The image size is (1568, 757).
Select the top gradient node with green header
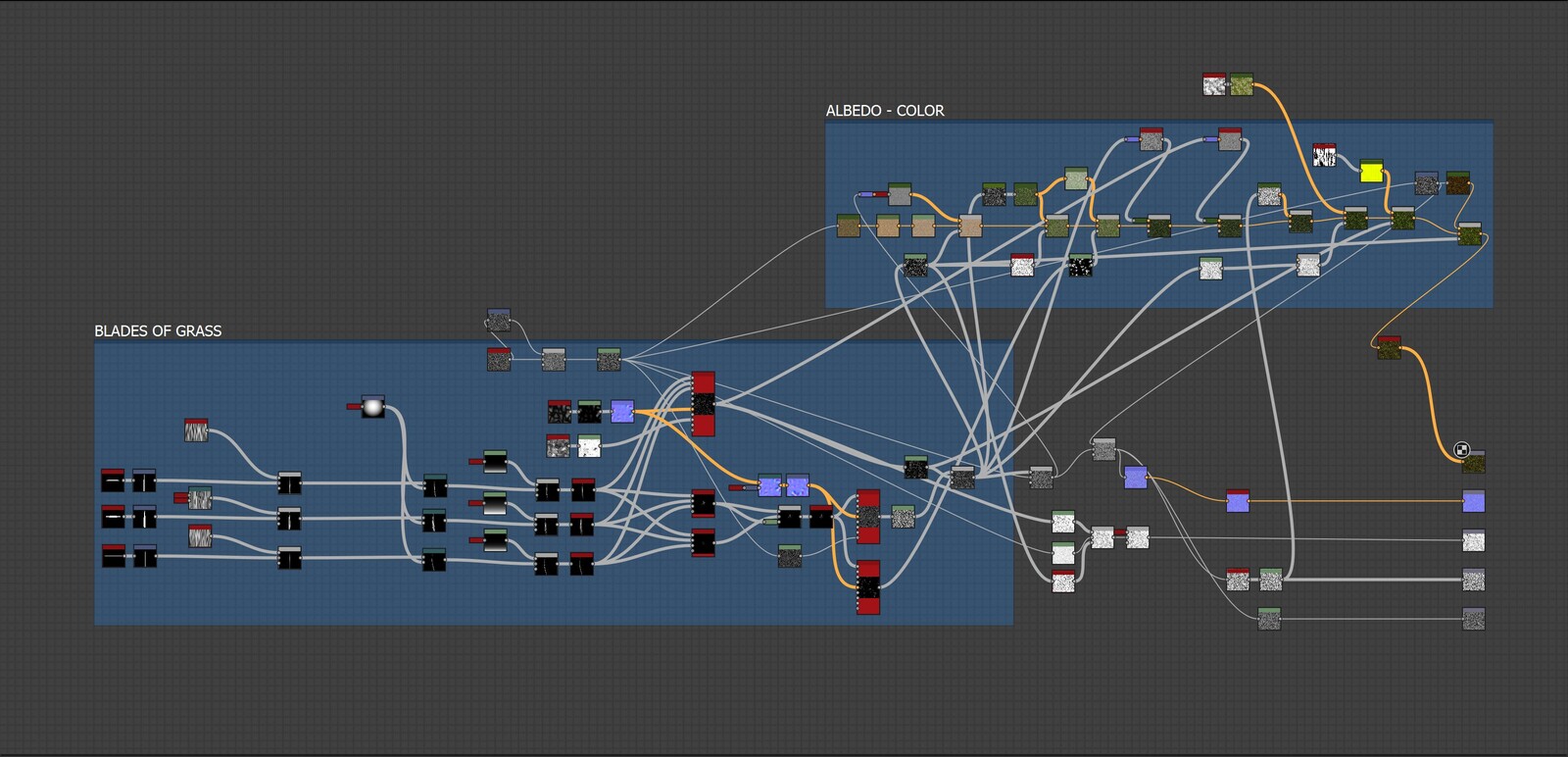tap(495, 462)
